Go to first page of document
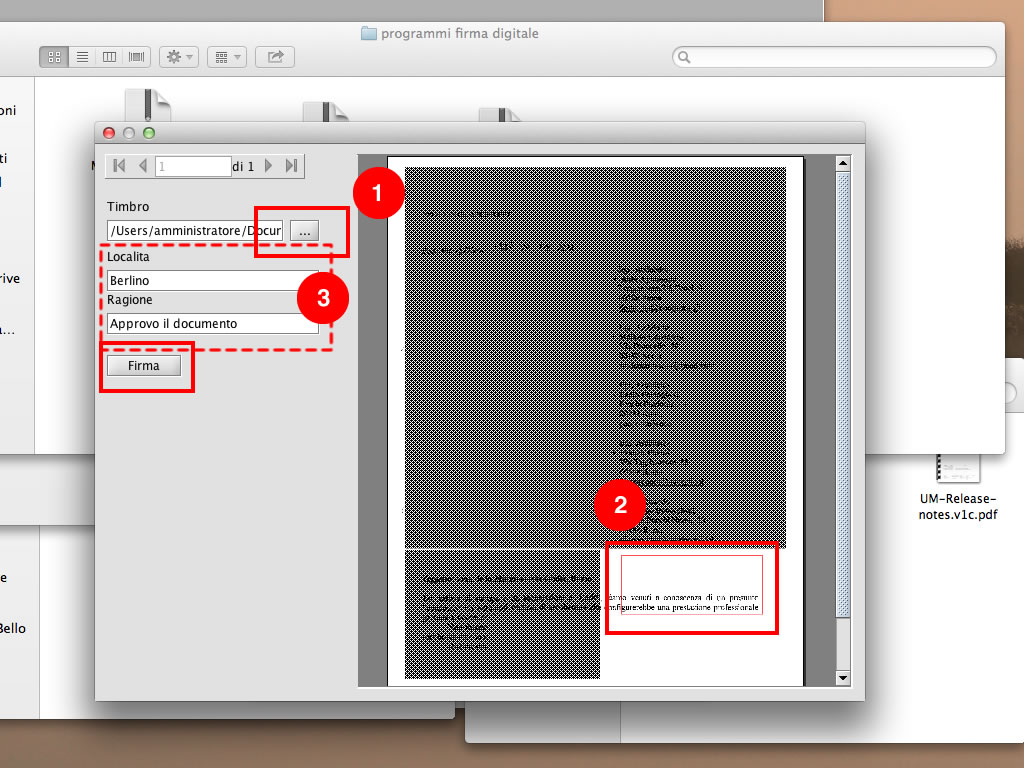 coord(119,166)
